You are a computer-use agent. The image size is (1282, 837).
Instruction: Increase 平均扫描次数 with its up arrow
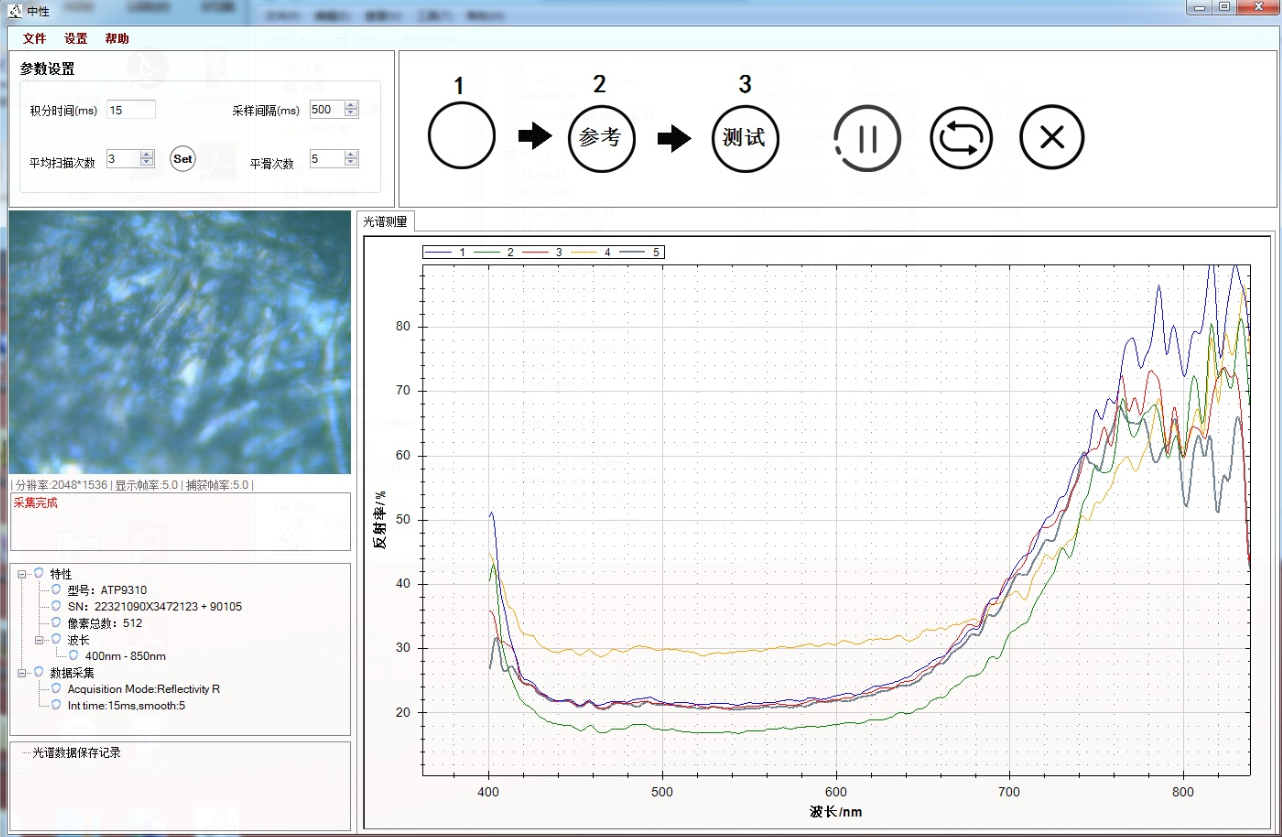147,155
